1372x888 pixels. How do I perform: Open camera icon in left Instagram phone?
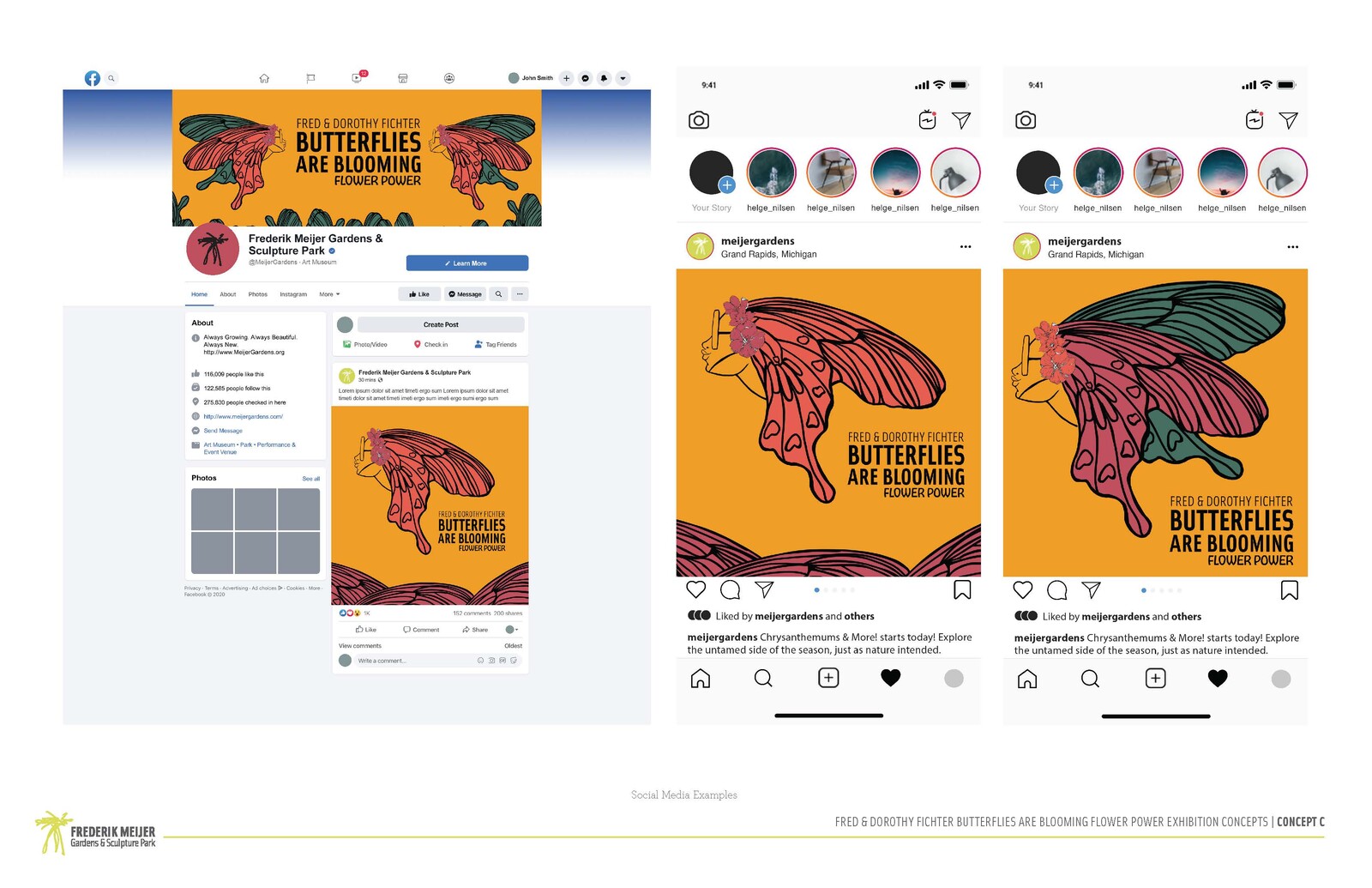pyautogui.click(x=699, y=120)
